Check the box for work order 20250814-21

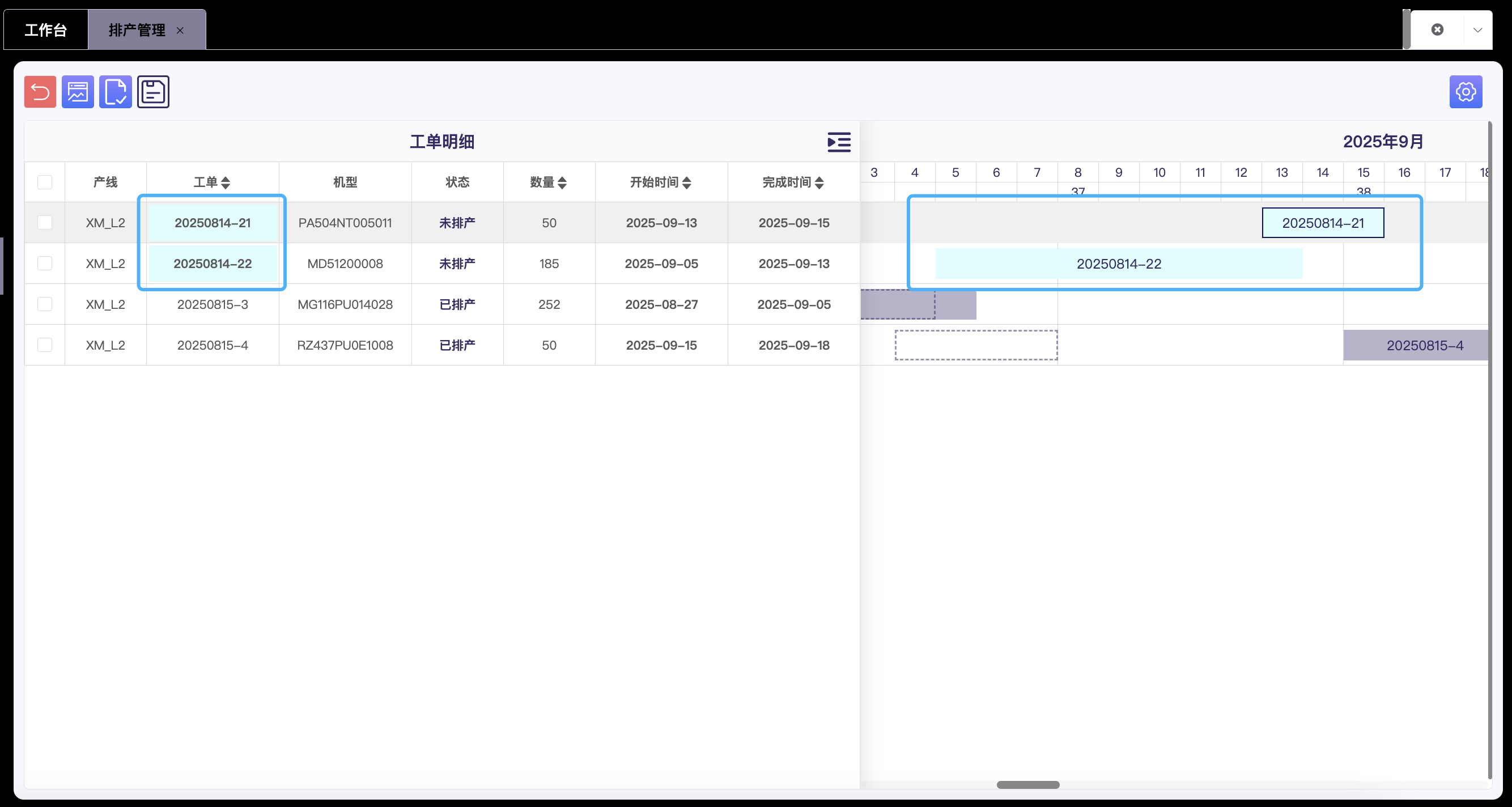pyautogui.click(x=45, y=223)
